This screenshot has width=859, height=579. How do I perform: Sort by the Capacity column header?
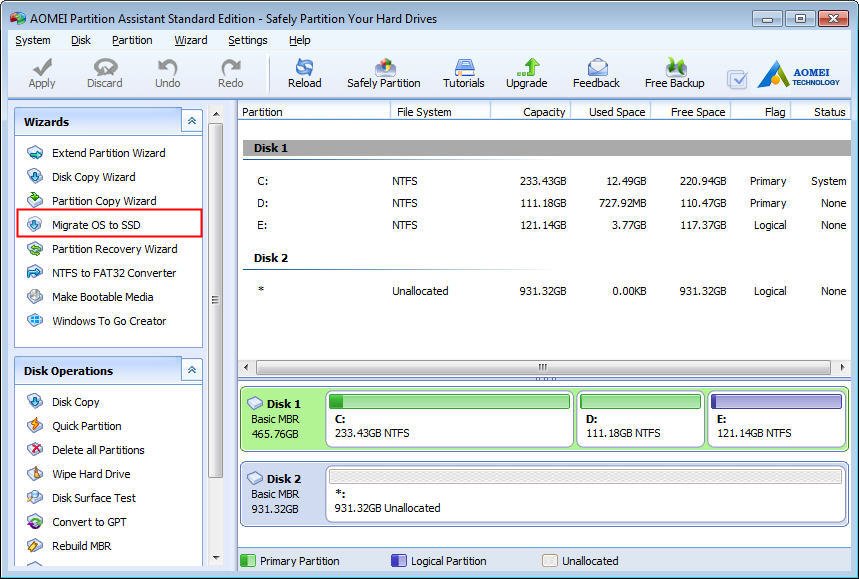coord(543,112)
